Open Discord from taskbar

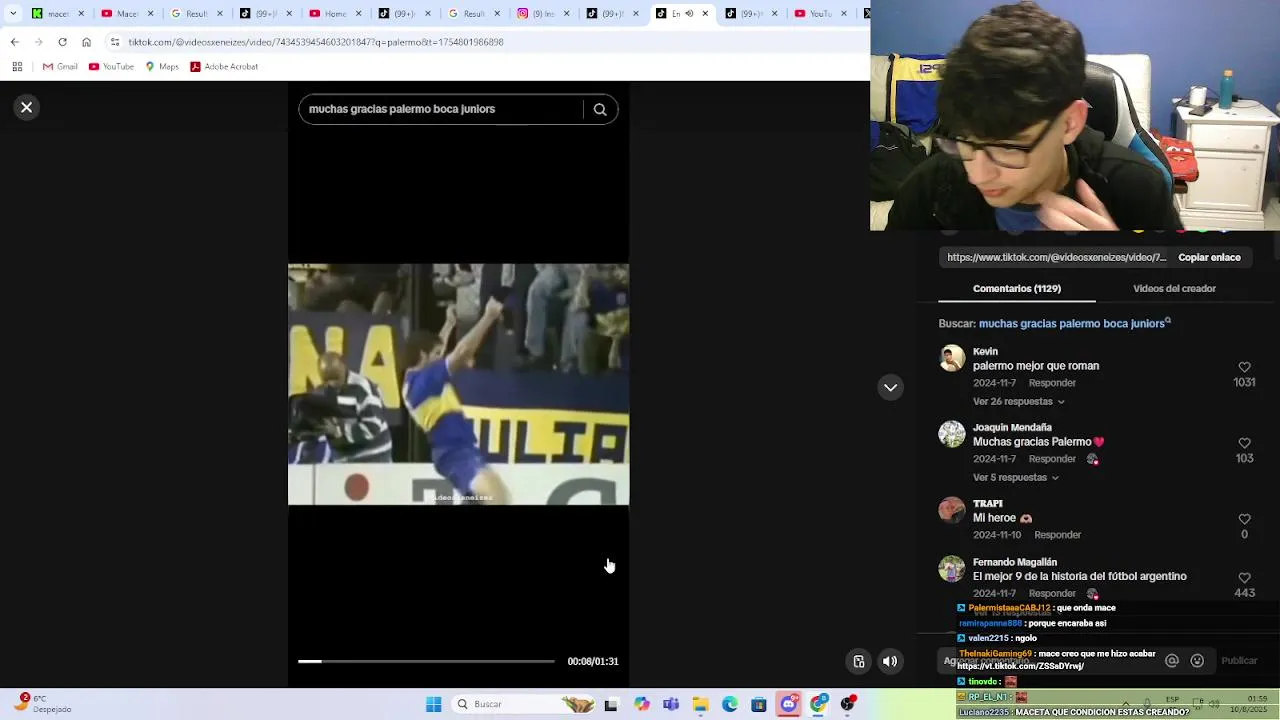coord(789,704)
